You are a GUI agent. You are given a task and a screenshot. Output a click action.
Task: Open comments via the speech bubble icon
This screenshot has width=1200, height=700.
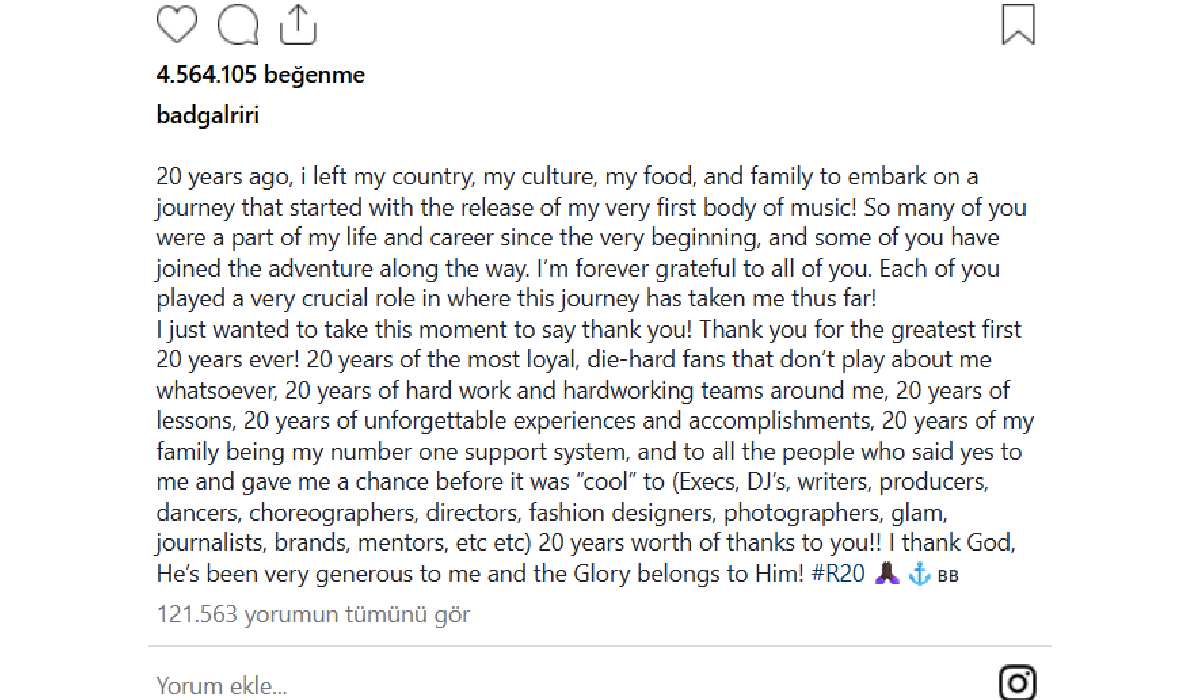tap(237, 24)
